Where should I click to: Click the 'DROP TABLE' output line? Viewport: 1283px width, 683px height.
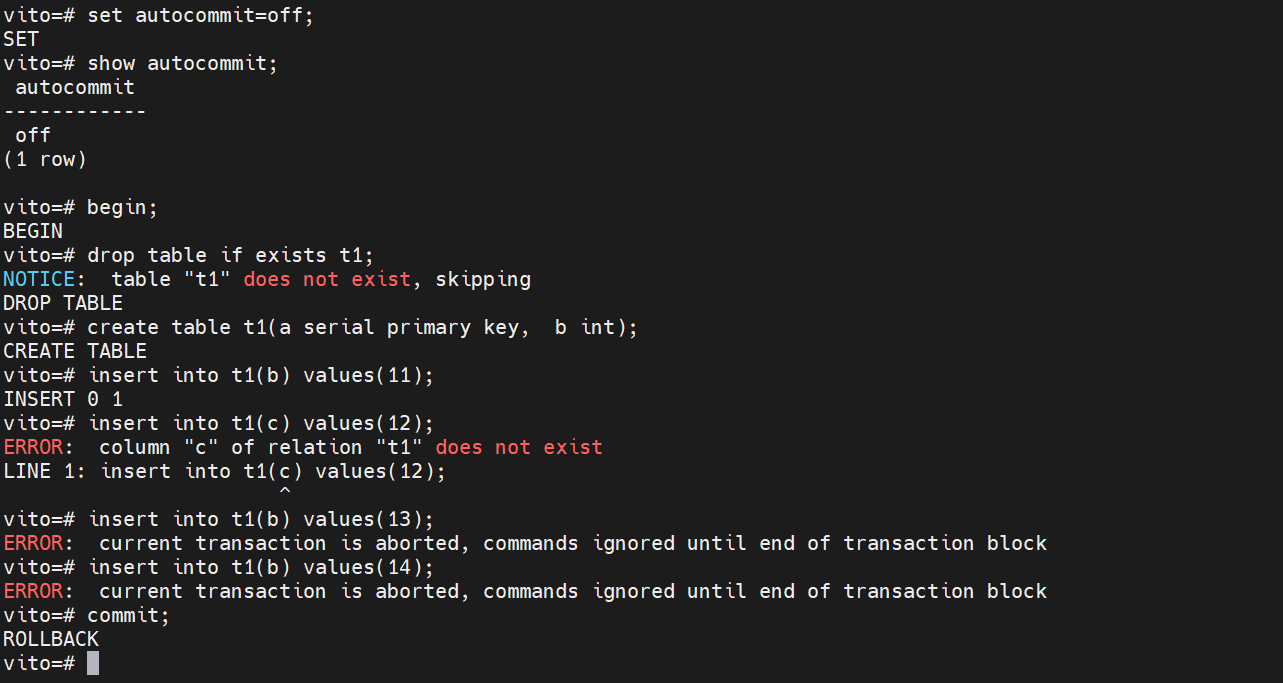click(x=63, y=303)
